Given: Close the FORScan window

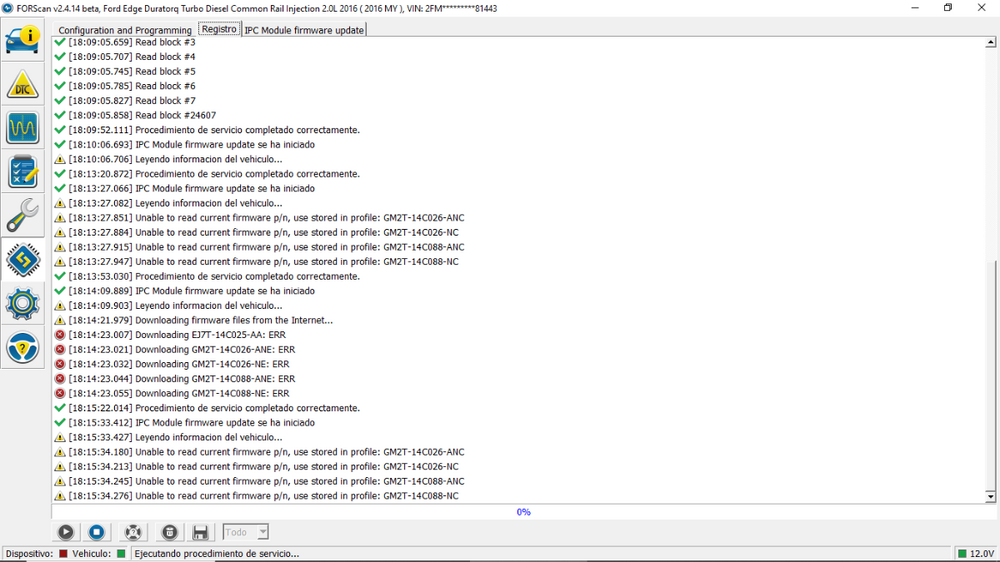Looking at the screenshot, I should point(982,8).
